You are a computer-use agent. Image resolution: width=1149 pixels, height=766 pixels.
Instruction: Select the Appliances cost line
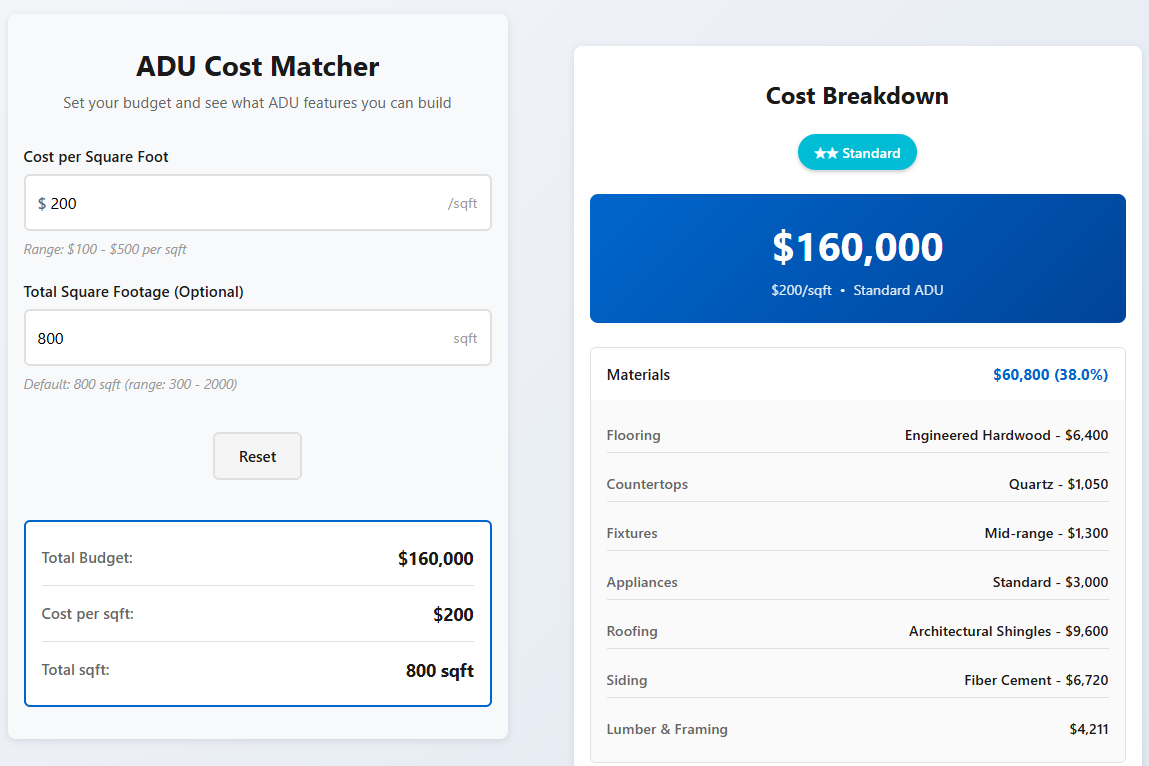click(857, 581)
